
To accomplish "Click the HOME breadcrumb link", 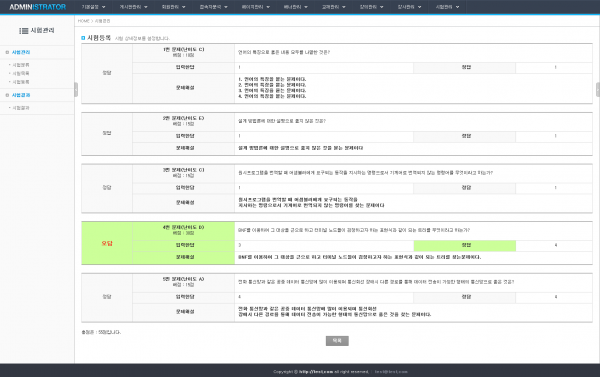I will pyautogui.click(x=83, y=21).
